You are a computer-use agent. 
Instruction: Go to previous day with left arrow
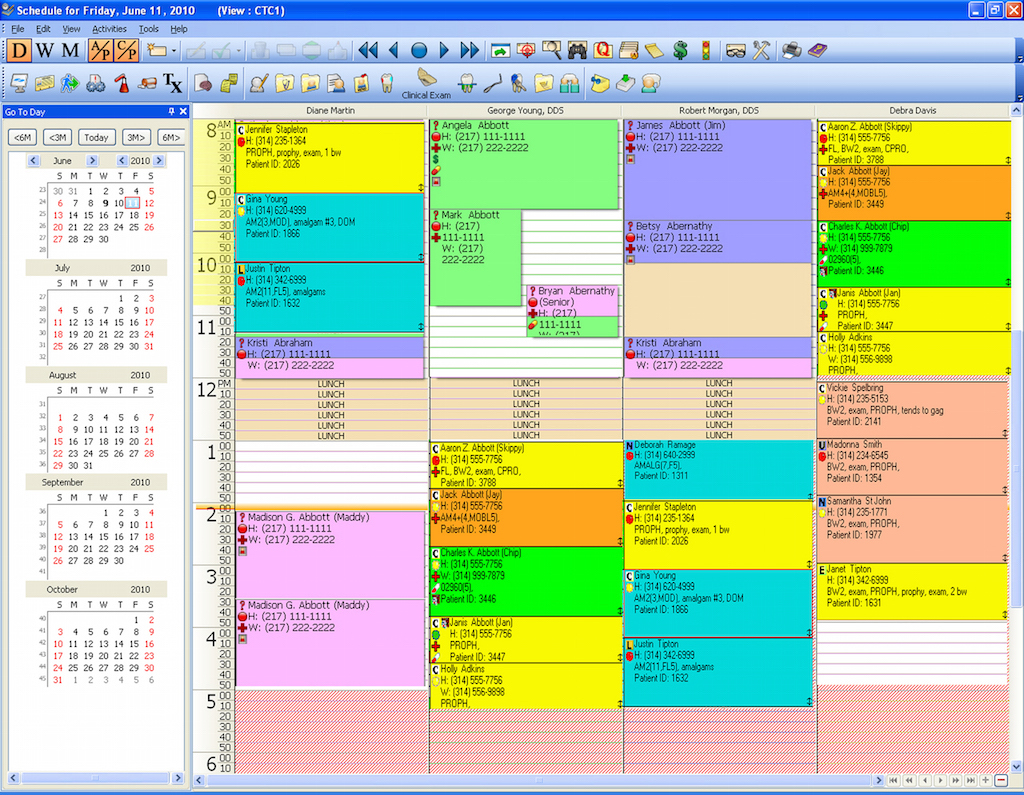[393, 50]
